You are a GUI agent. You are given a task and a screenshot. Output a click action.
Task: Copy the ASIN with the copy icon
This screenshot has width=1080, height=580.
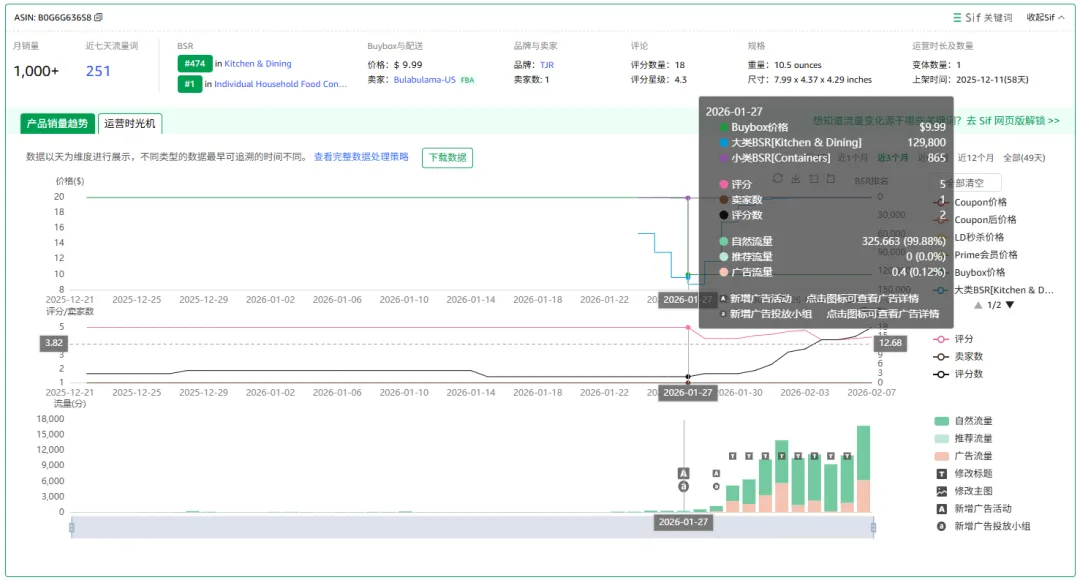tap(99, 17)
